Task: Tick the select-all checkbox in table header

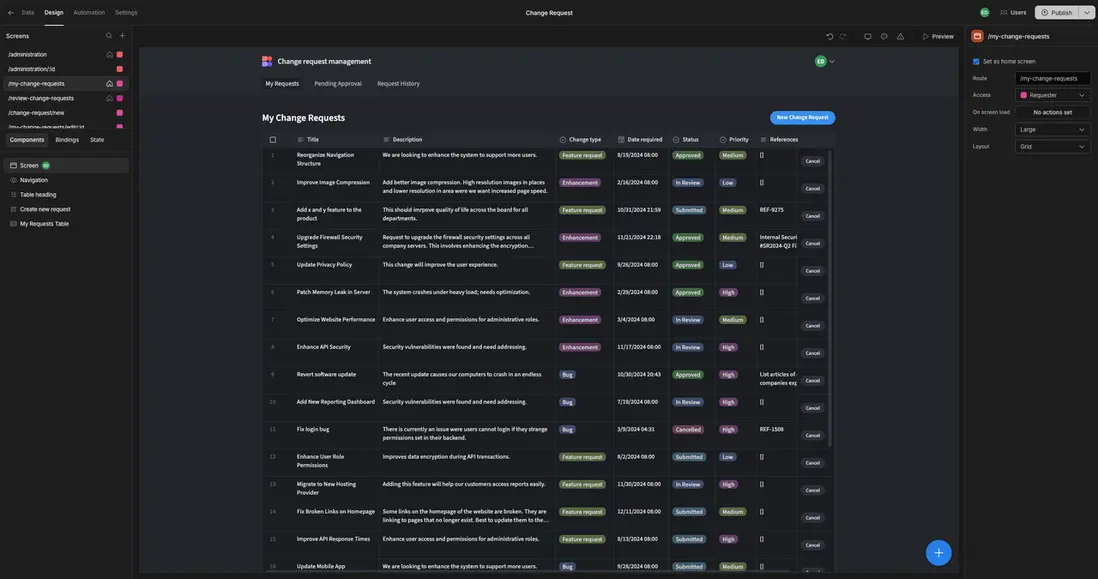Action: 273,139
